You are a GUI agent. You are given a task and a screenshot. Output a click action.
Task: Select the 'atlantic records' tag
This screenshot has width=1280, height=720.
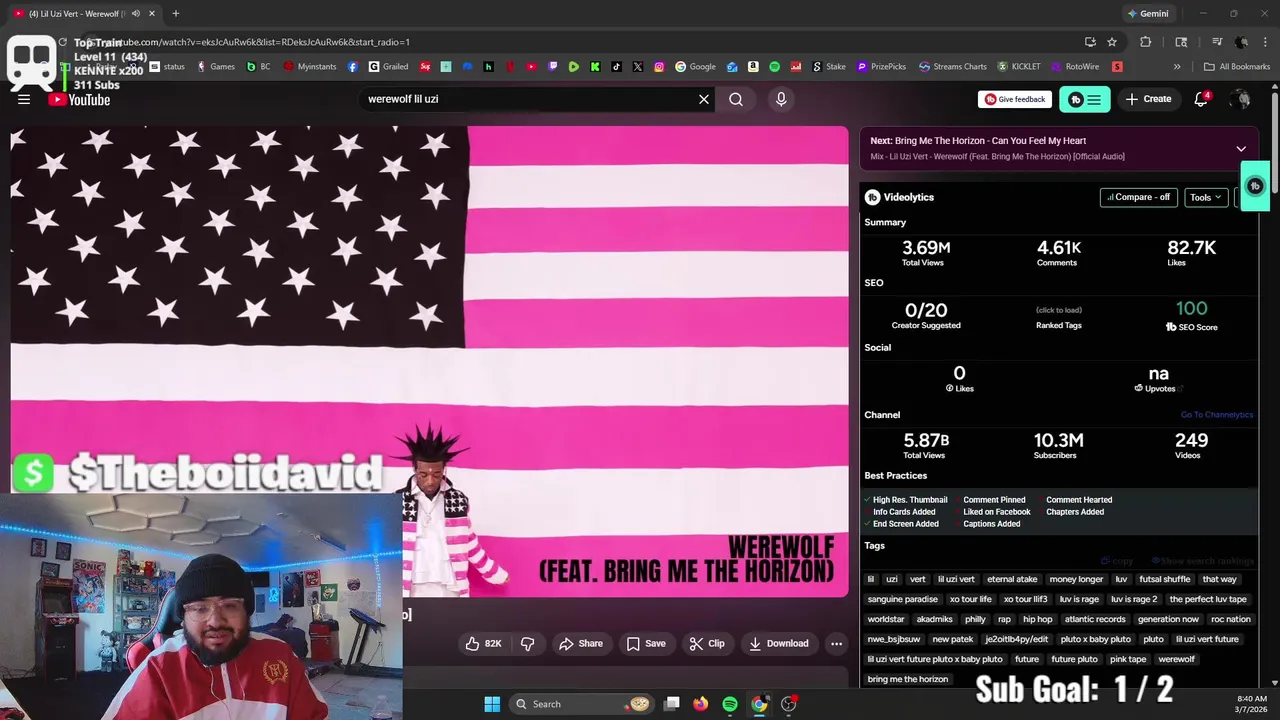pyautogui.click(x=1095, y=619)
